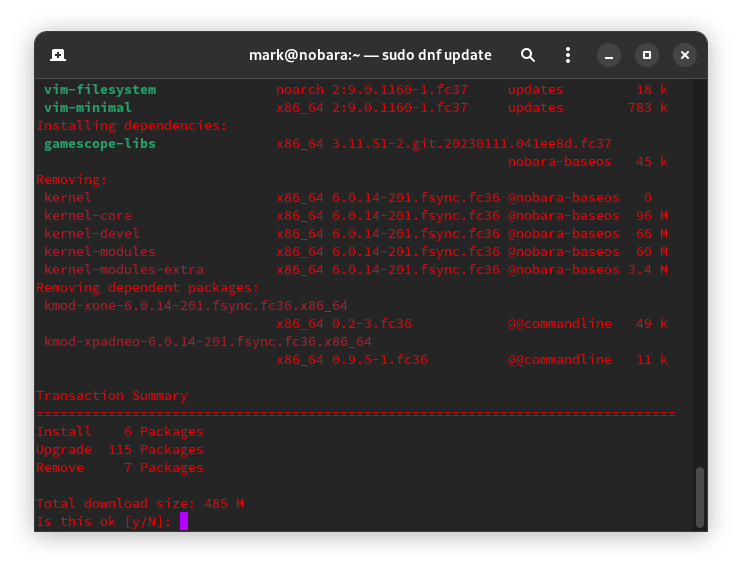Image resolution: width=742 pixels, height=569 pixels.
Task: Click the 'Transaction Summary' heading
Action: 112,395
